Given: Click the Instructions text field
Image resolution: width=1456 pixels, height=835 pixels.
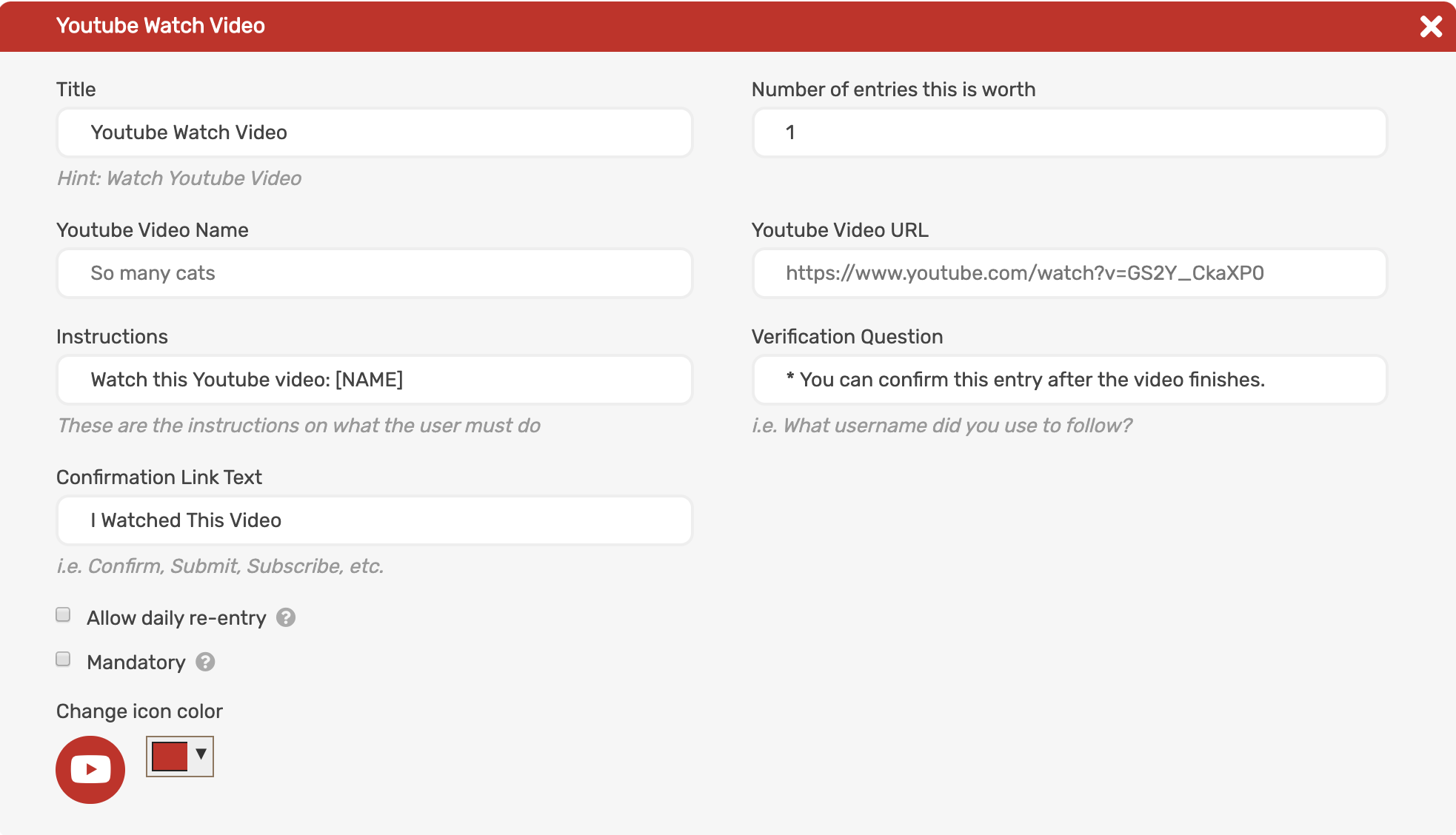Looking at the screenshot, I should pos(373,379).
